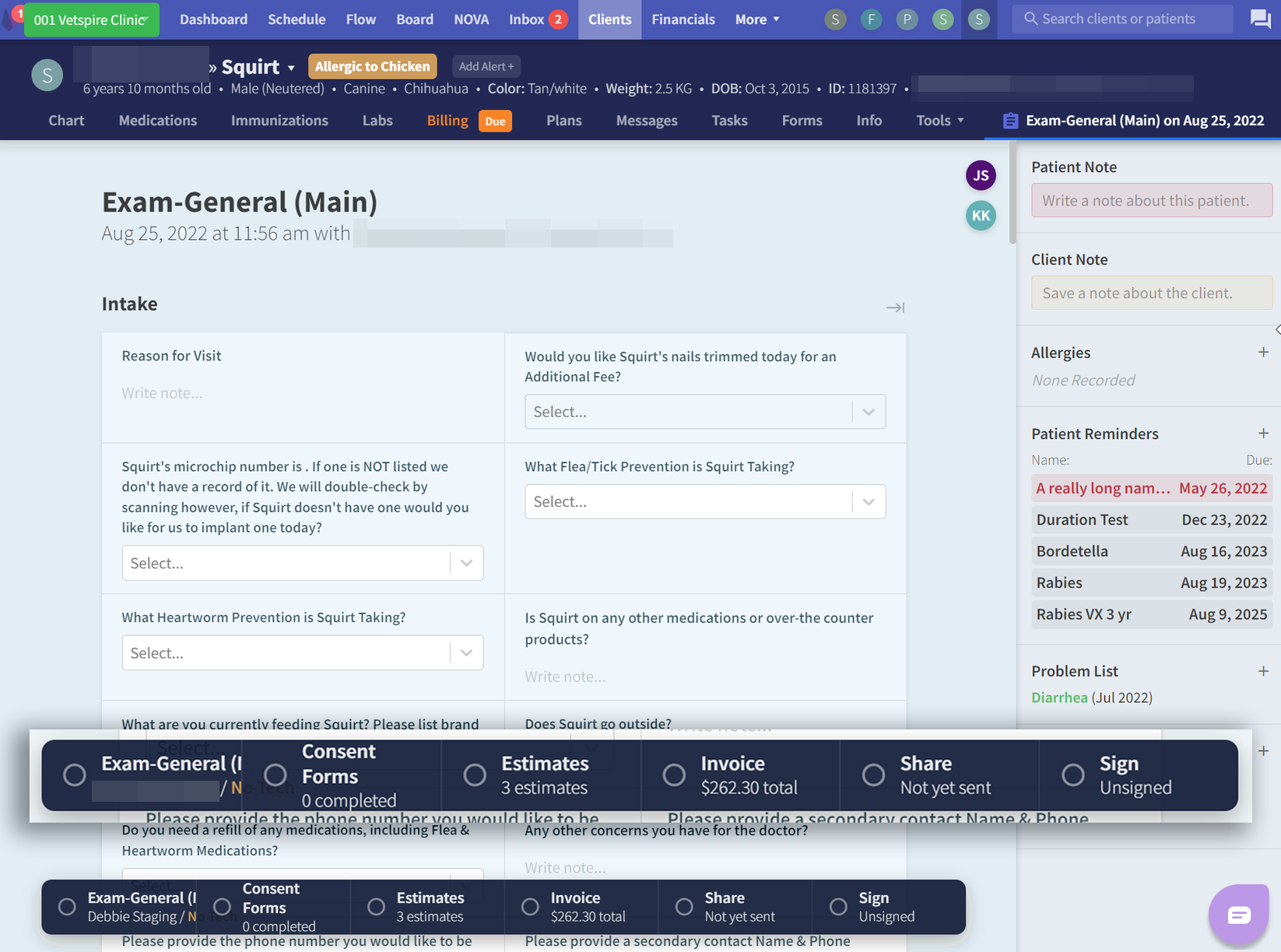Viewport: 1281px width, 952px height.
Task: Open the chat messages icon in top bar
Action: (1259, 19)
